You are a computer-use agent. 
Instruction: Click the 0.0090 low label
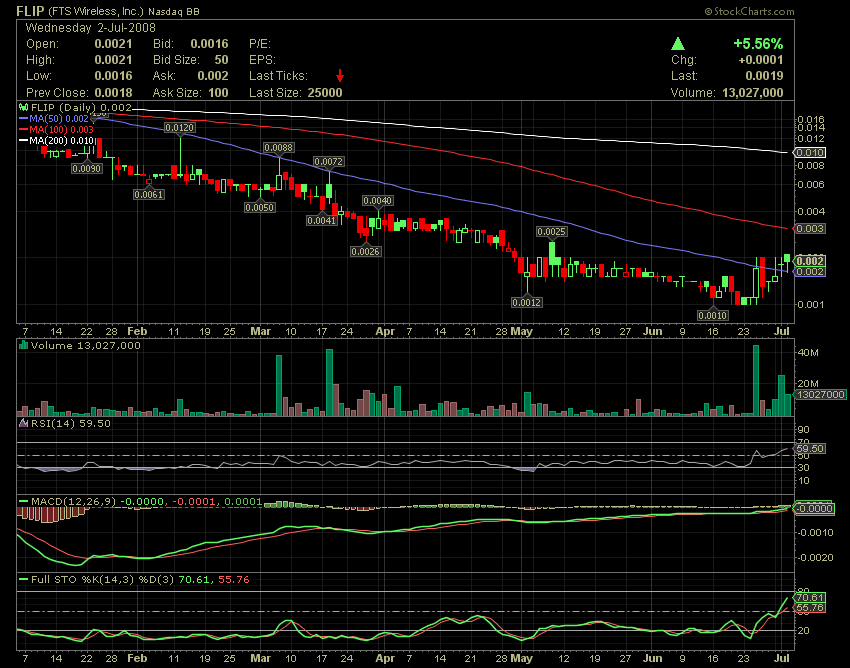[87, 169]
